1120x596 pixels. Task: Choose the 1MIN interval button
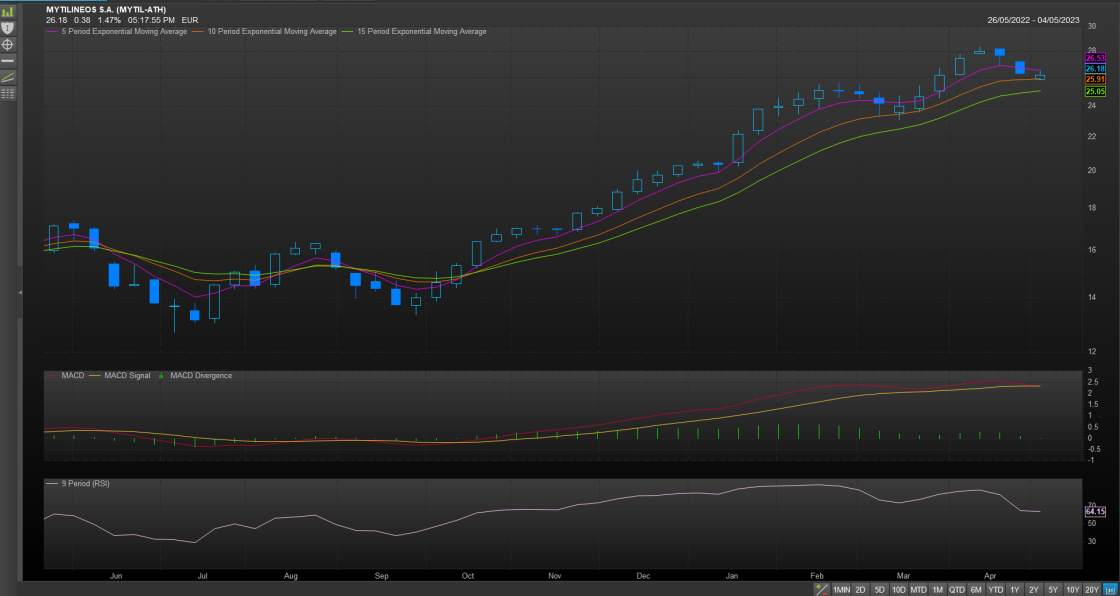(841, 589)
